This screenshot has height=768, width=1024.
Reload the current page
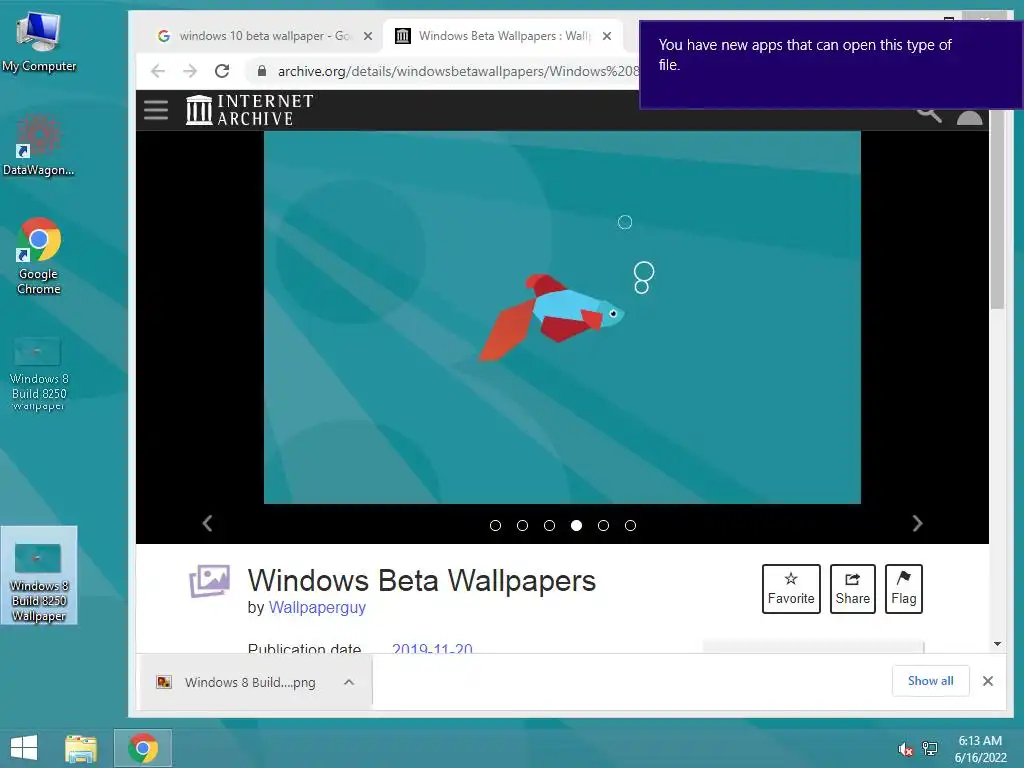(222, 71)
